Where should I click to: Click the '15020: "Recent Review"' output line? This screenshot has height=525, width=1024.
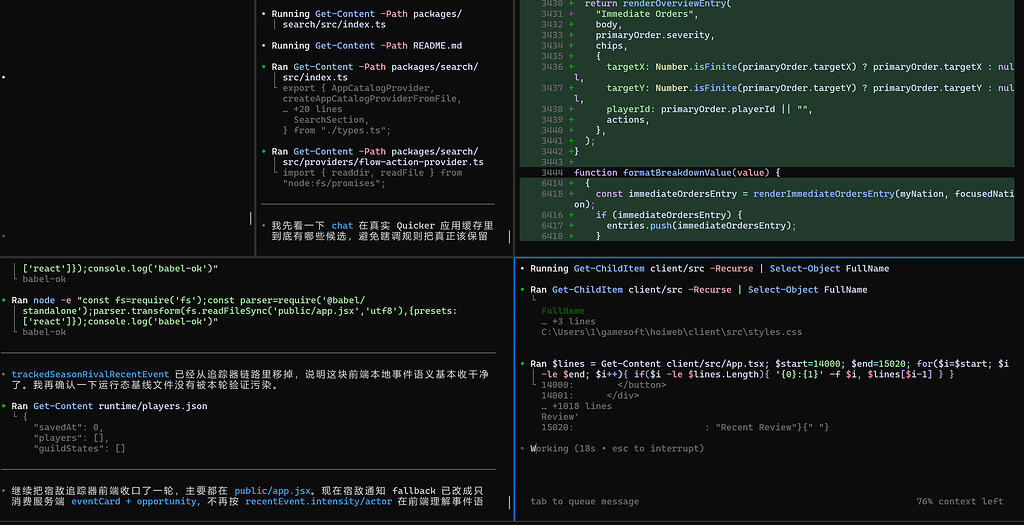pos(685,427)
